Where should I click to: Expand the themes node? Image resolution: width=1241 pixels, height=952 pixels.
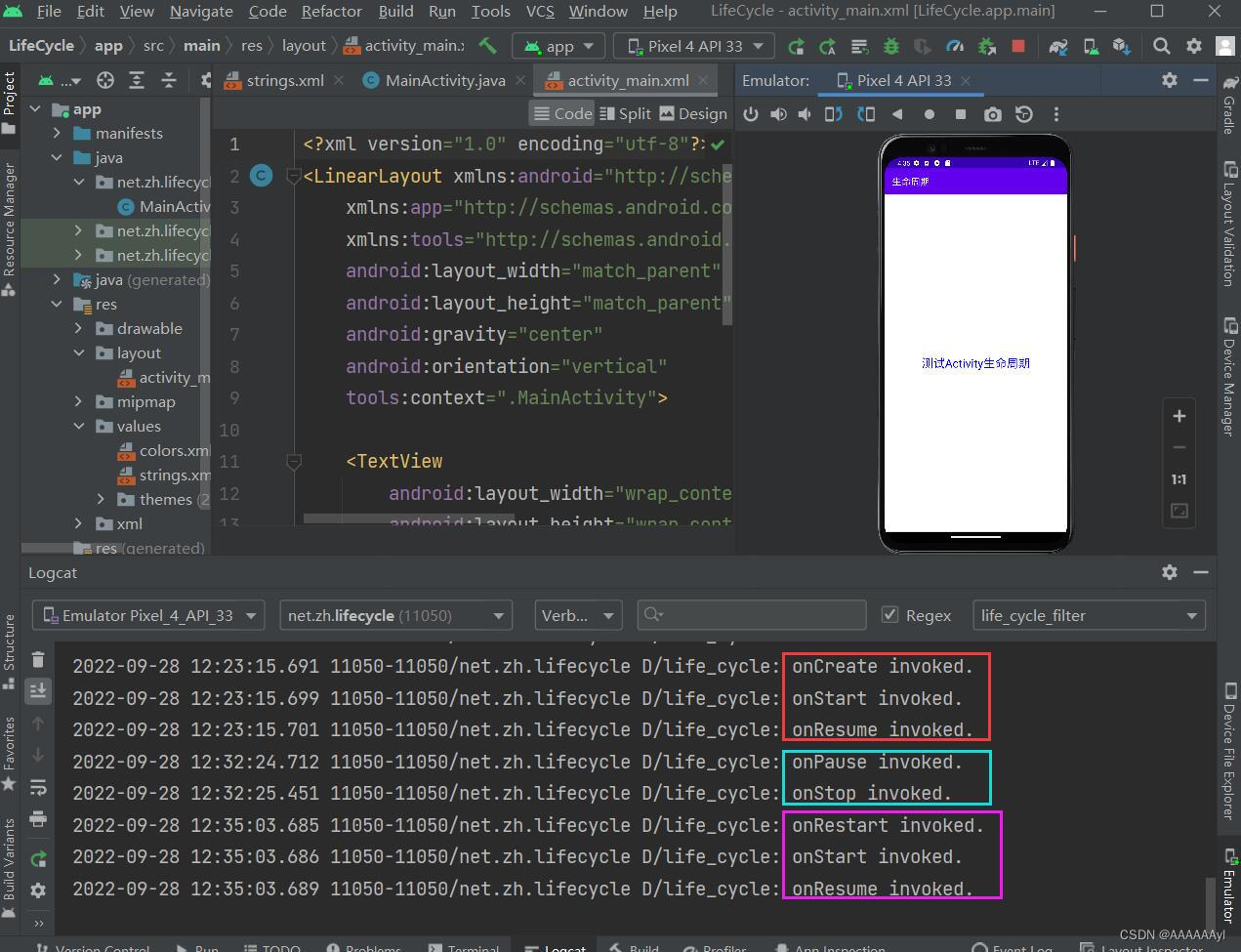coord(101,499)
